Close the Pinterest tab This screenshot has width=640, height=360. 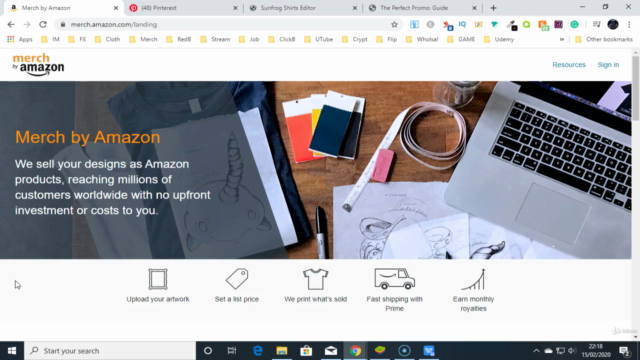pos(236,8)
